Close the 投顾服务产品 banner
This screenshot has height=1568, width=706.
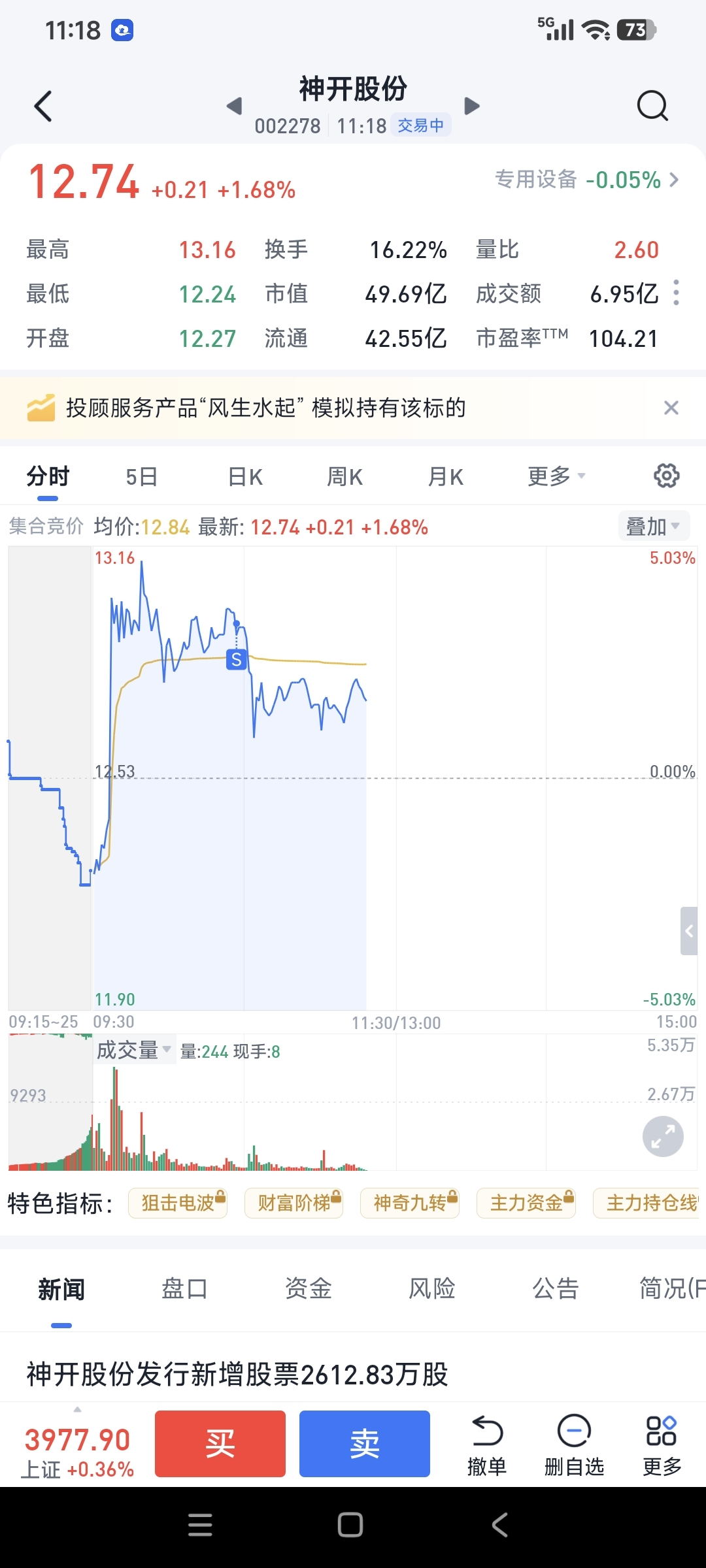pyautogui.click(x=671, y=408)
